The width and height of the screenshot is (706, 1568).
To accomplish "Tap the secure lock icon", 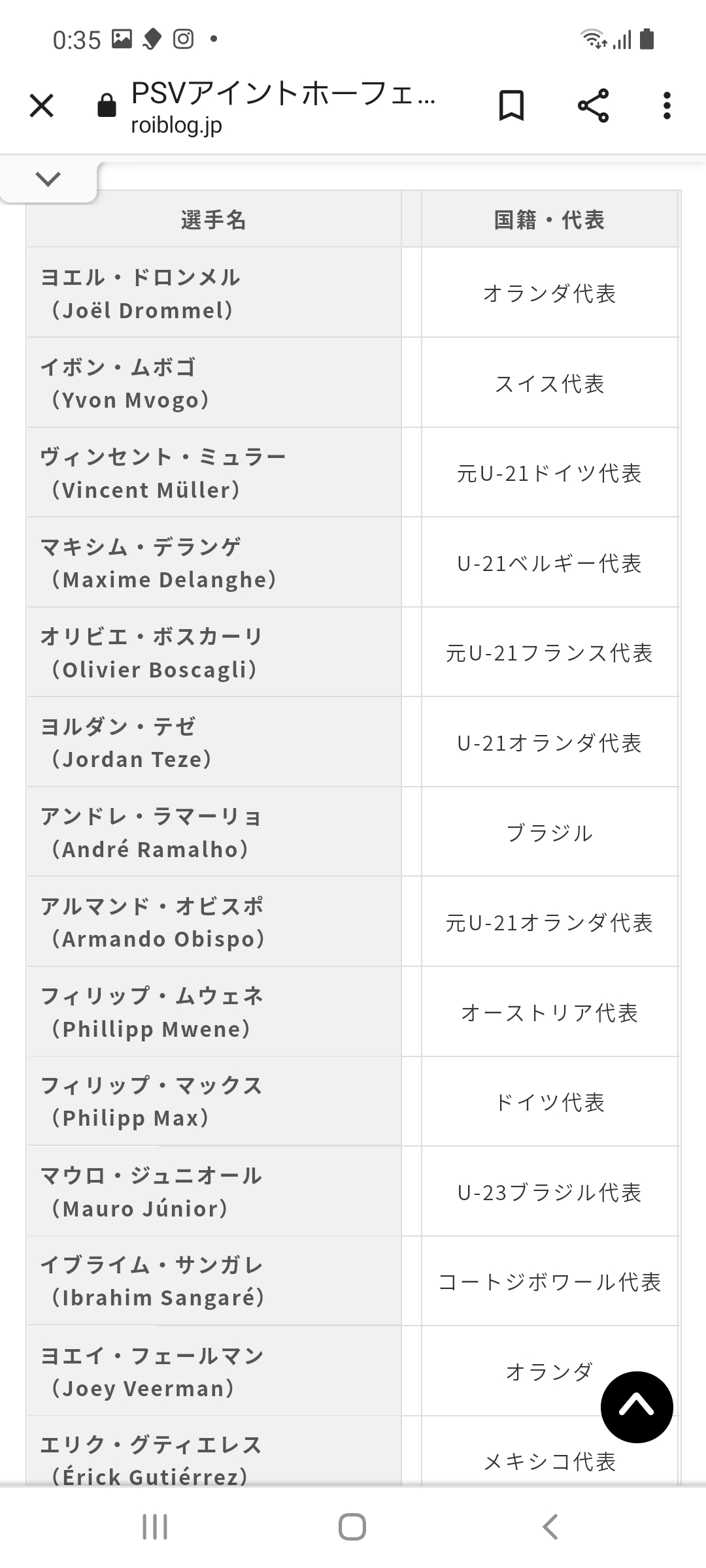I will [x=107, y=106].
